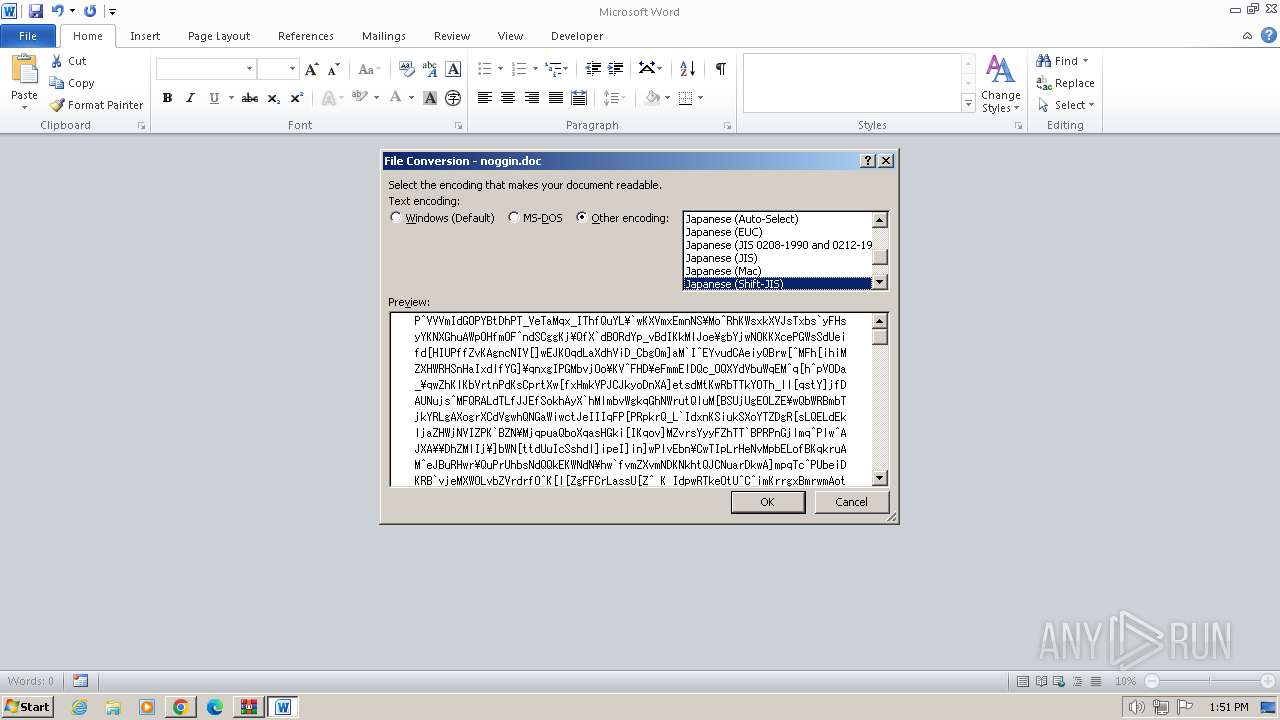1280x720 pixels.
Task: Click Words: 0 in status bar
Action: coord(30,681)
